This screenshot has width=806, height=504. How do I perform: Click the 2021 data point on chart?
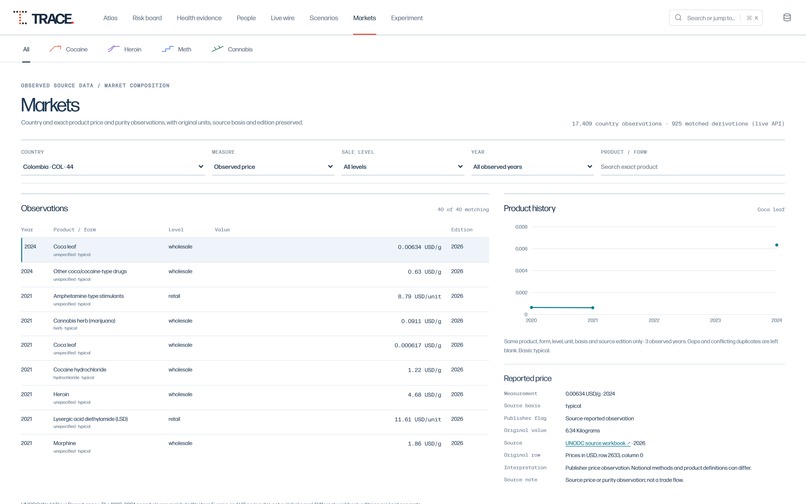[593, 308]
